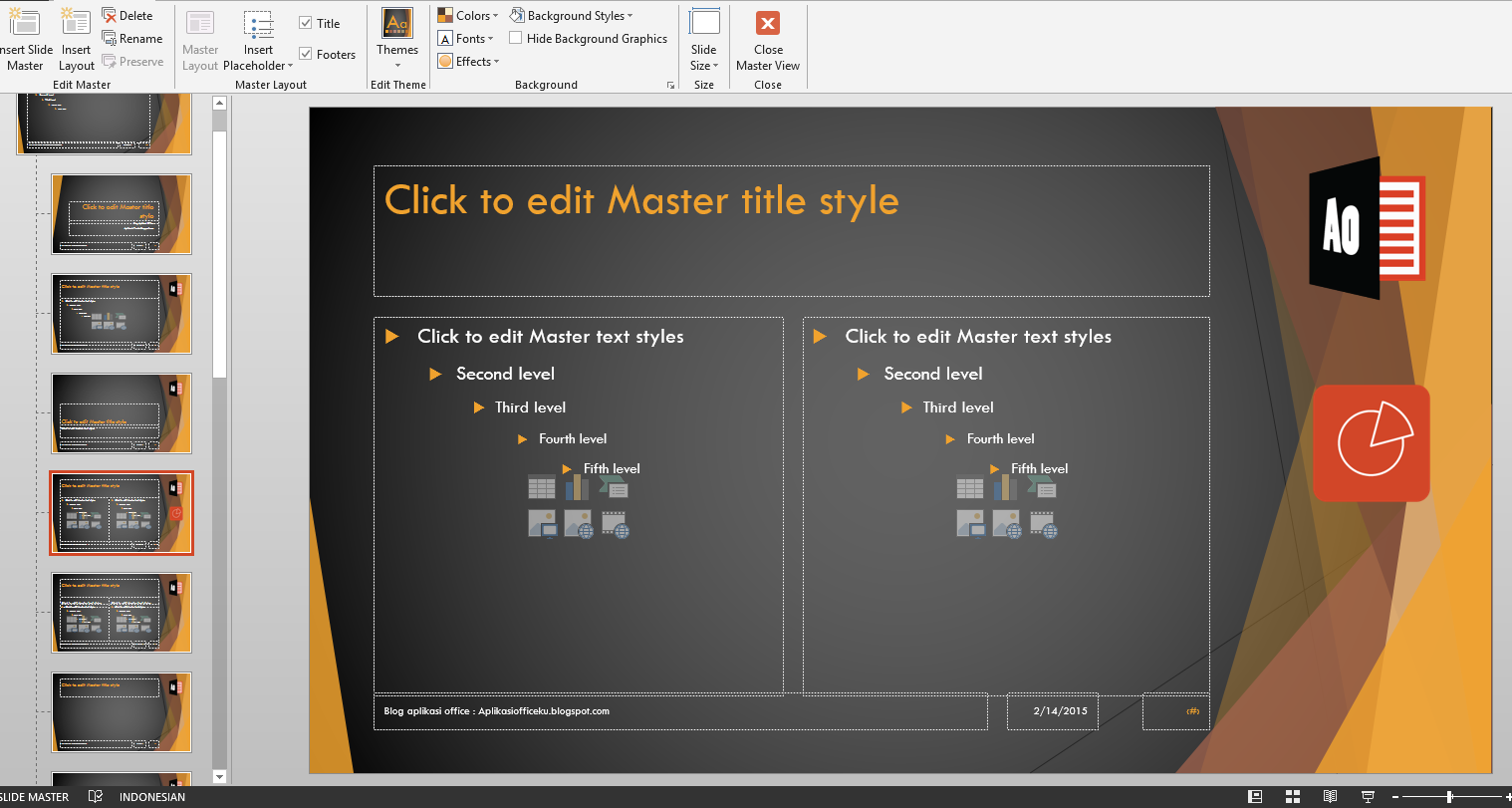
Task: Click 'Click to edit Master text styles' on left
Action: tap(551, 337)
